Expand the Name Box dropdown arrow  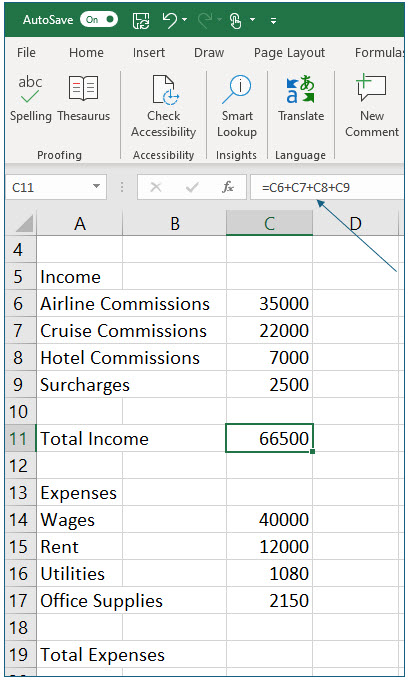[97, 187]
